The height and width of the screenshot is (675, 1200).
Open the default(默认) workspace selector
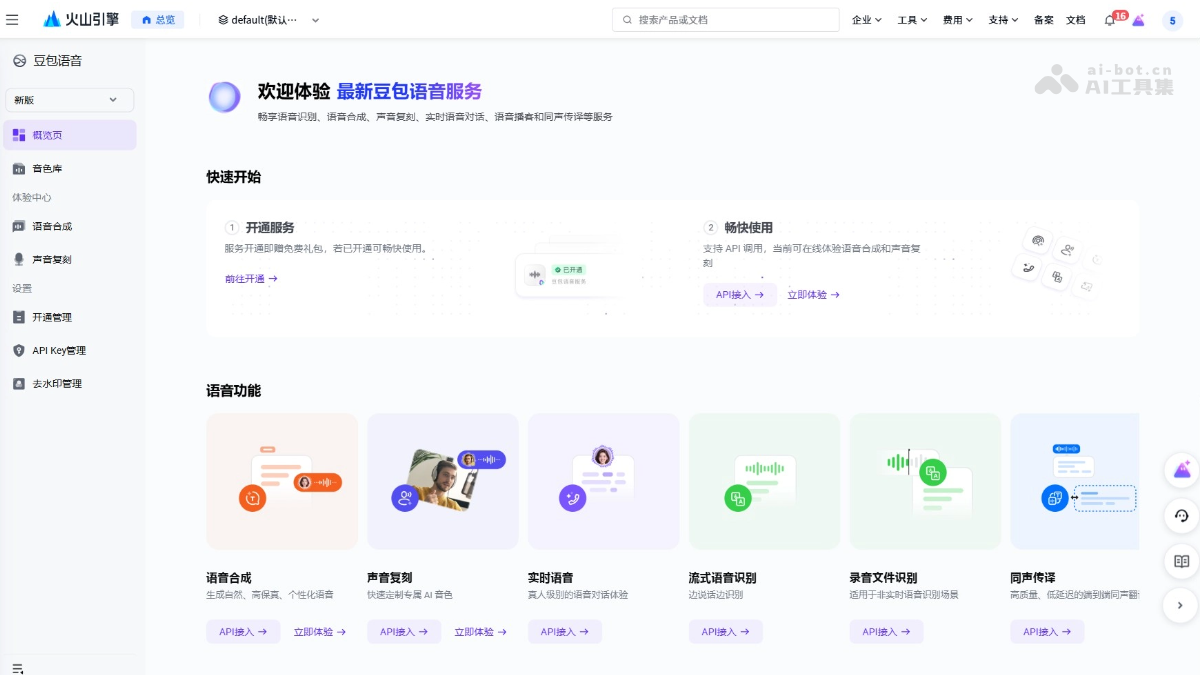[255, 19]
